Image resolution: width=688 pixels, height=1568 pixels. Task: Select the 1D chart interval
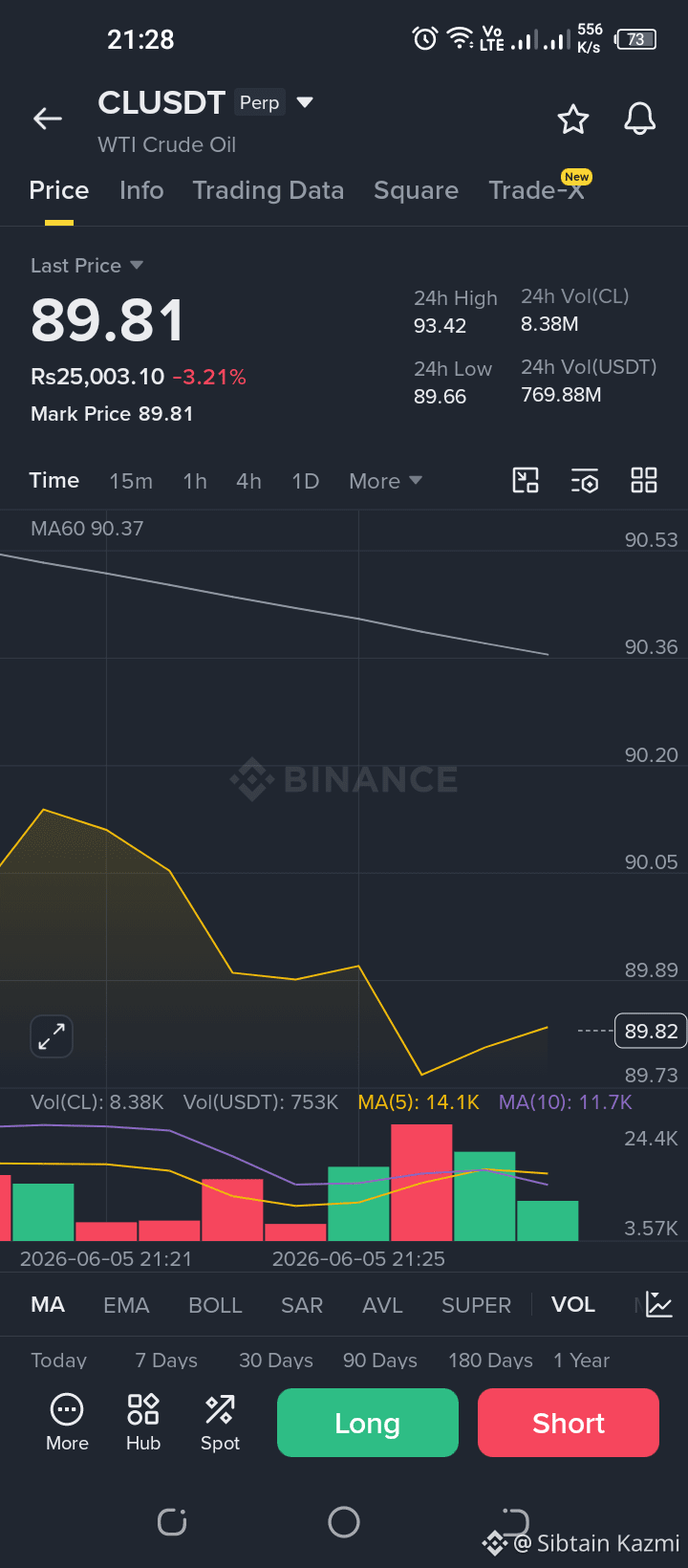(306, 481)
